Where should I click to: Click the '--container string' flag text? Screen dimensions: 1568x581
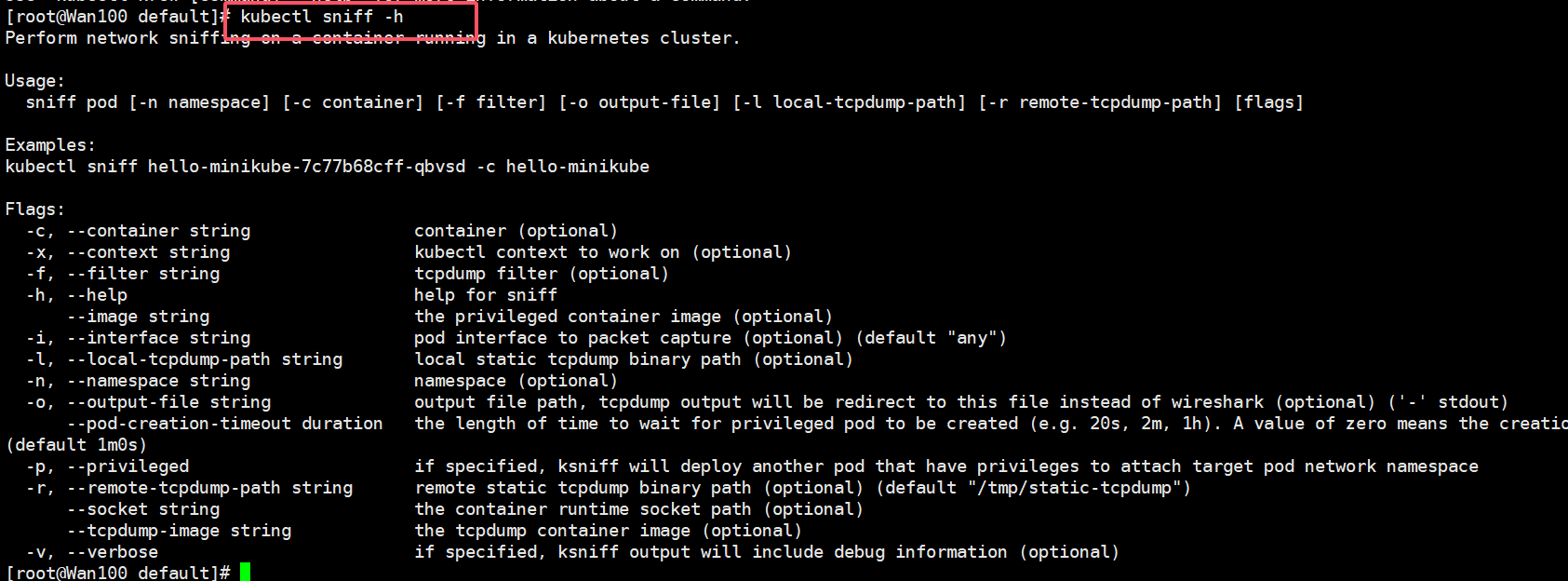[x=158, y=231]
